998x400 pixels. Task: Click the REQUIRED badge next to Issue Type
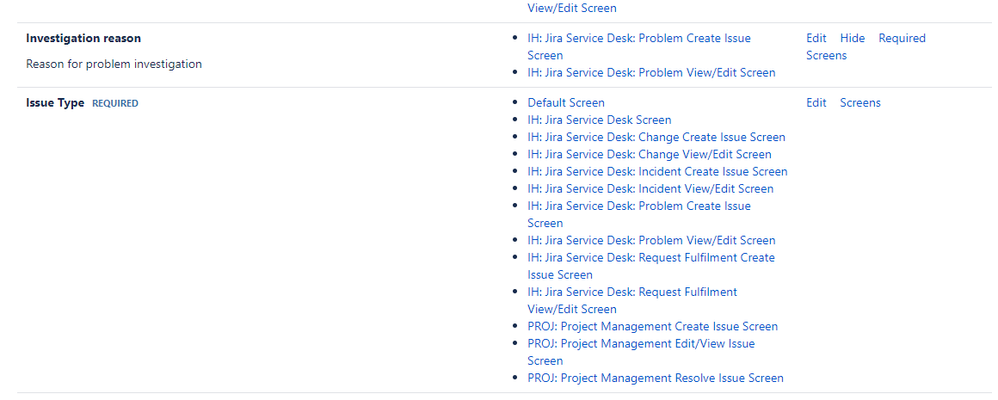coord(115,103)
